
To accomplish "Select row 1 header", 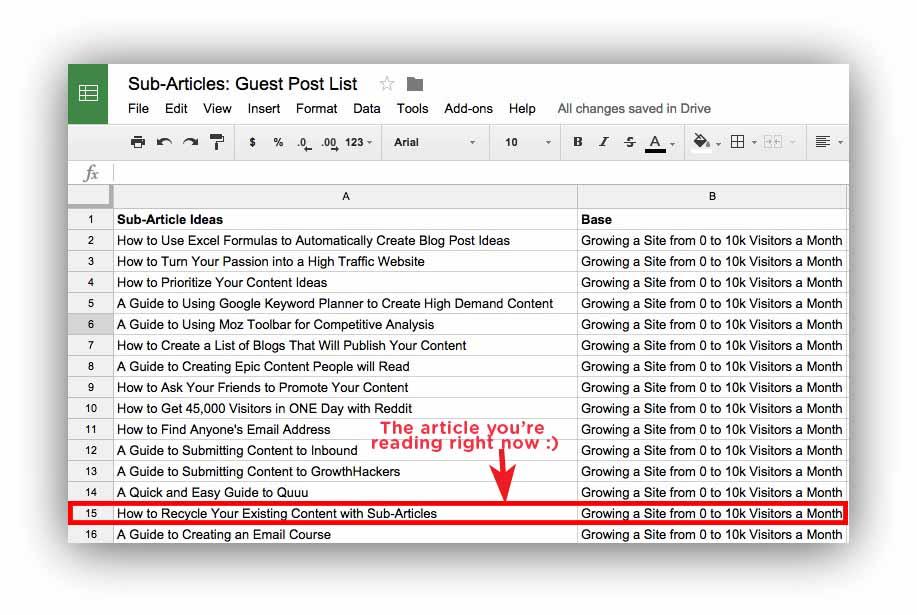I will pos(91,219).
